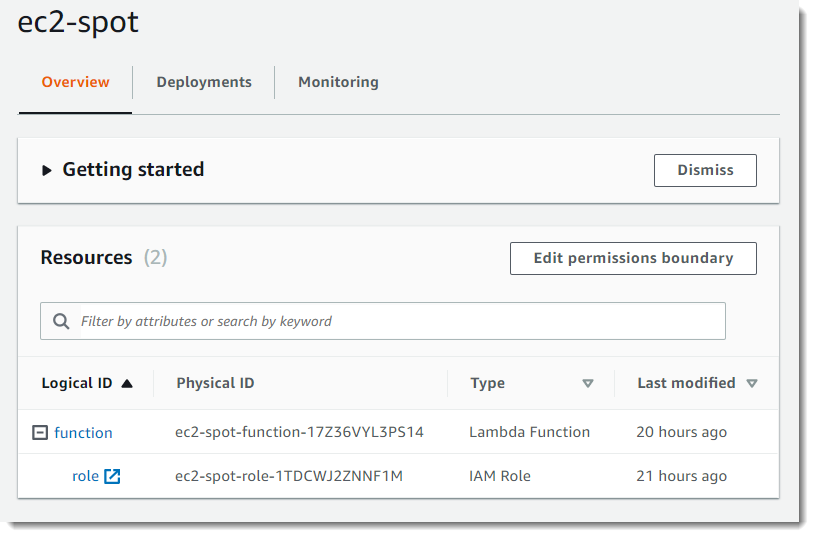814x537 pixels.
Task: Click the magnifying glass search icon
Action: click(62, 321)
